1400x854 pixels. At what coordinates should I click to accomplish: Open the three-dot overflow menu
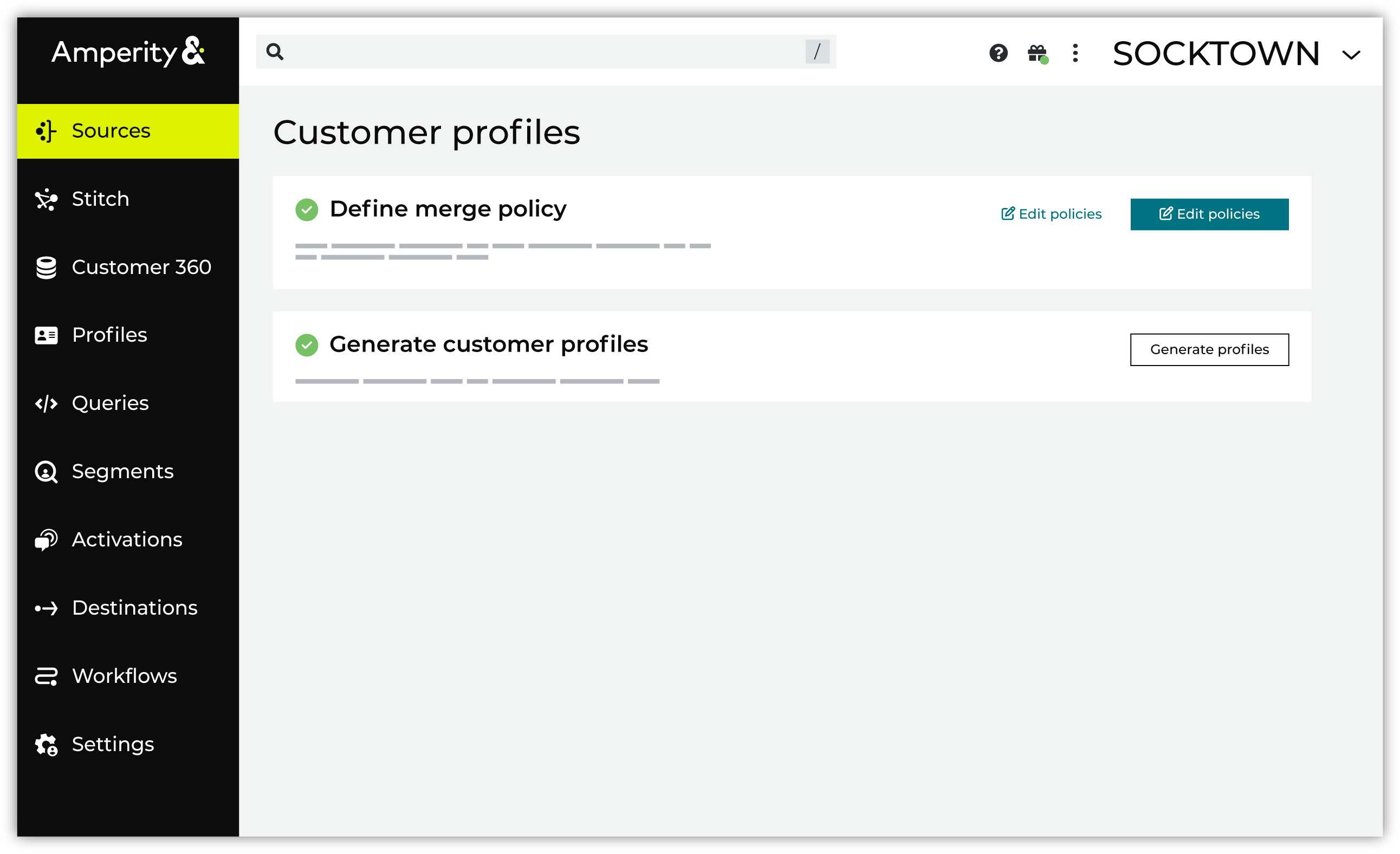point(1075,54)
